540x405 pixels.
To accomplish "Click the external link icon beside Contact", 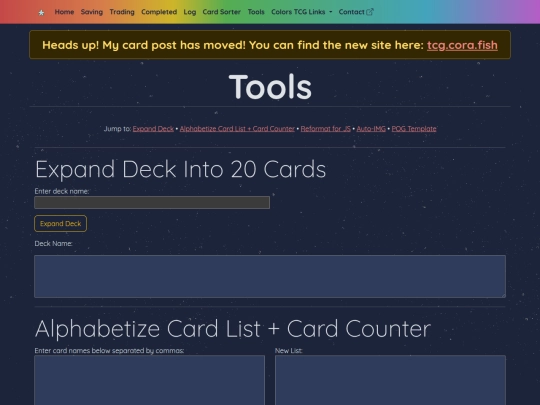I will point(370,12).
